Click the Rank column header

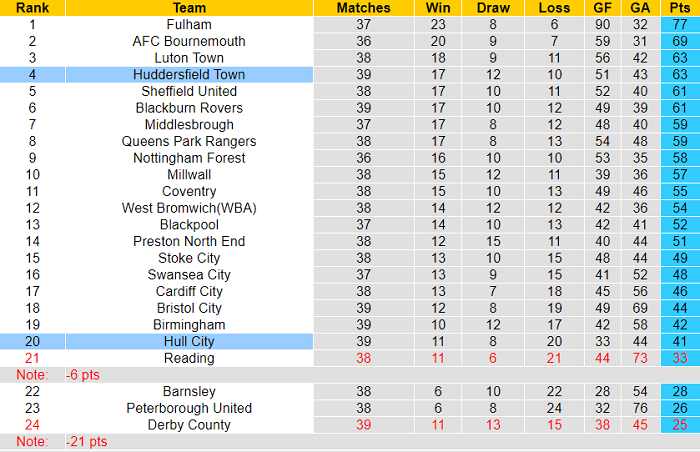33,7
